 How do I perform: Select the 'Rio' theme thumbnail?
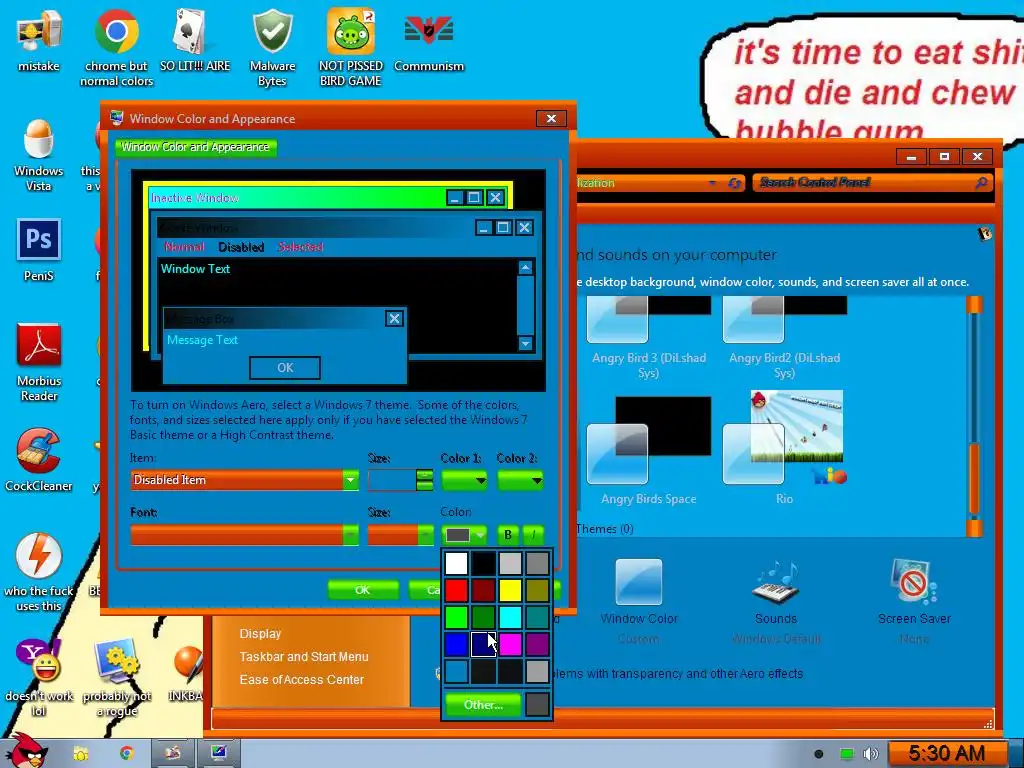(784, 448)
